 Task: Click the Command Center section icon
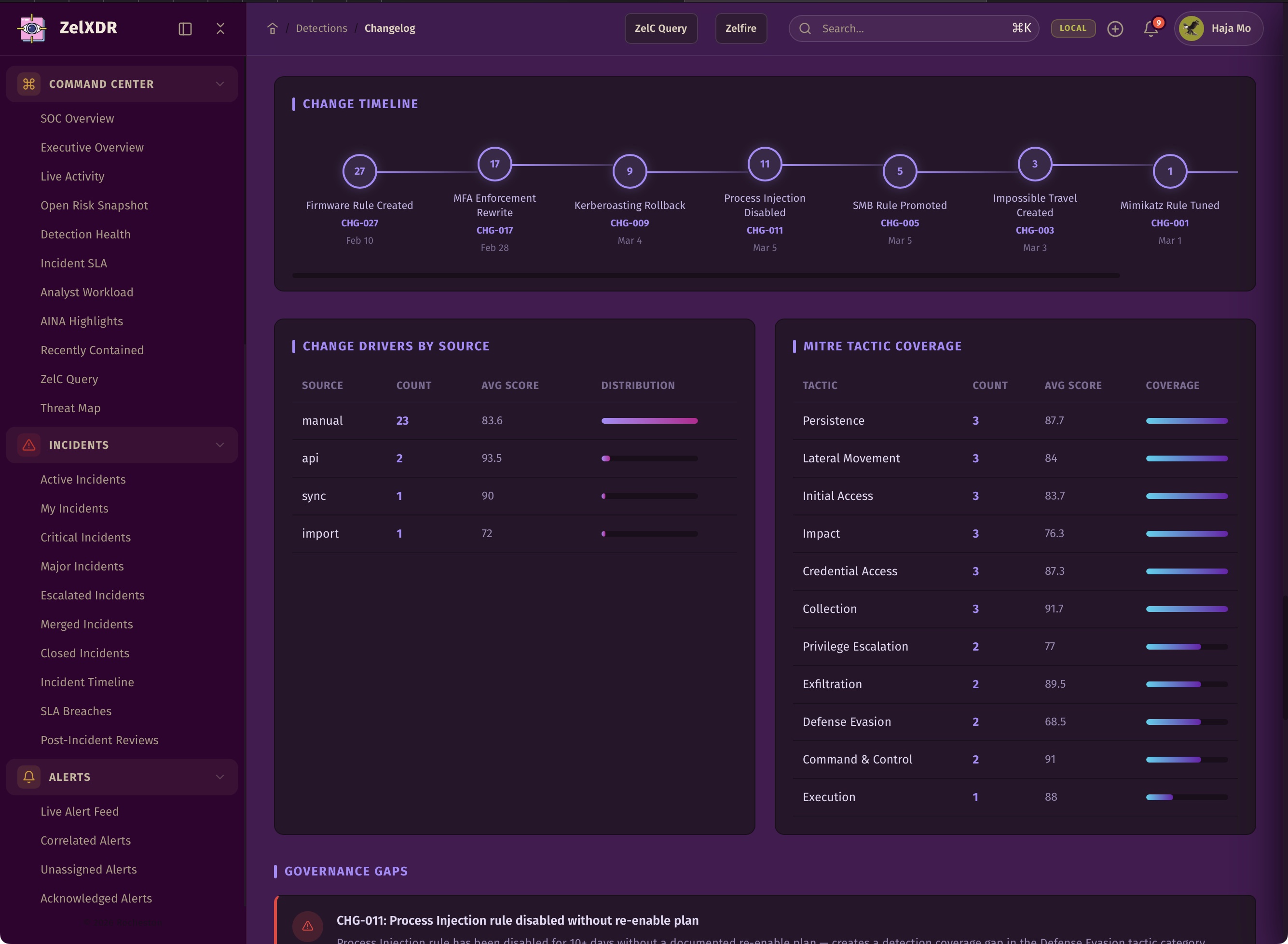28,84
